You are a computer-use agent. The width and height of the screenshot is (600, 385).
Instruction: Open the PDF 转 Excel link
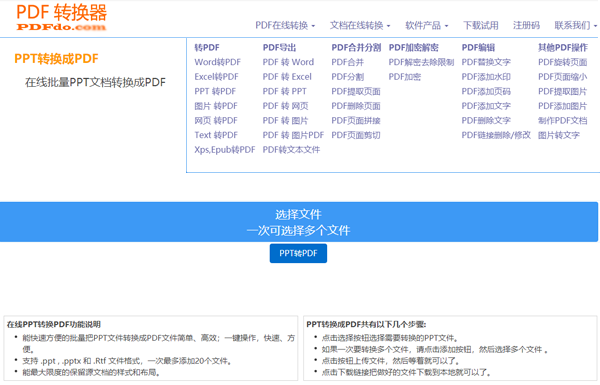tap(287, 77)
